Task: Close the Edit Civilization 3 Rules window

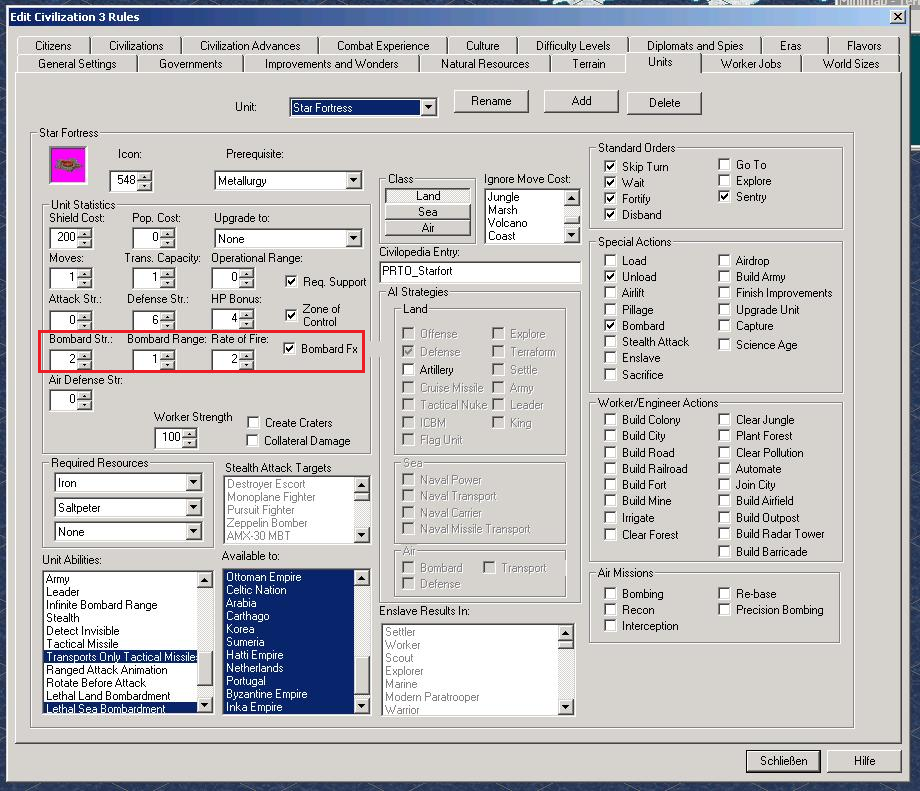Action: 898,16
